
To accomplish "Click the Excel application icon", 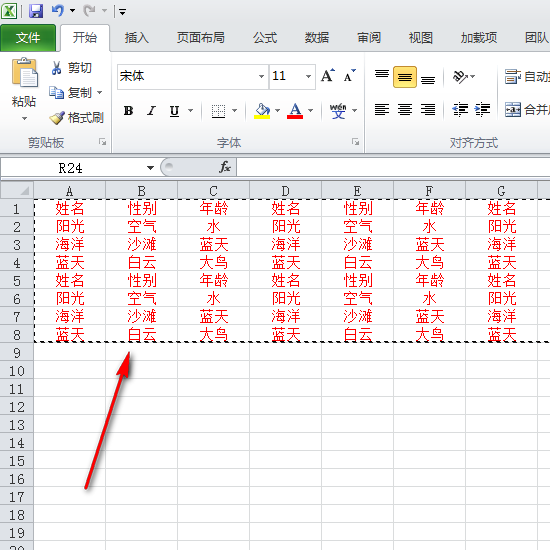I will click(x=9, y=11).
